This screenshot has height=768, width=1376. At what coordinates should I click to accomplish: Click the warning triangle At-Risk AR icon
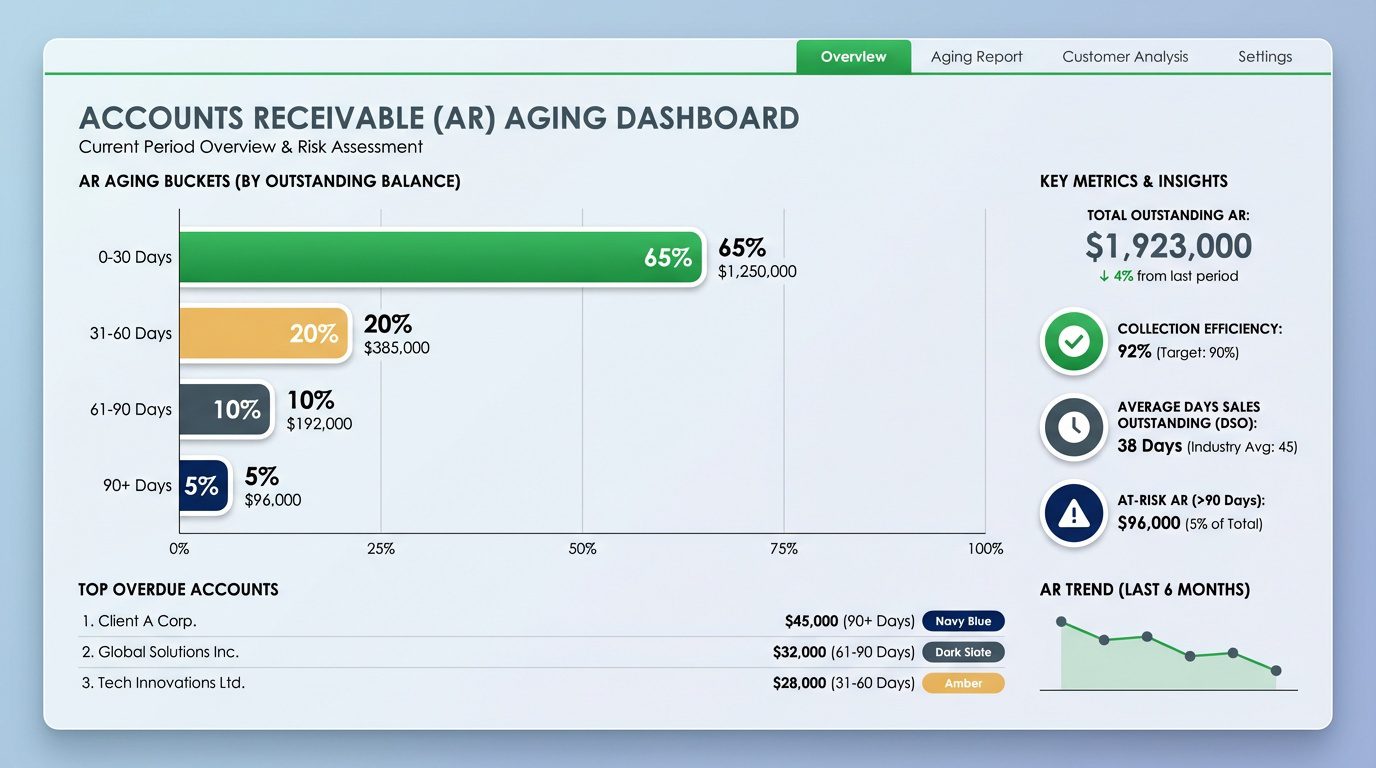(x=1072, y=513)
